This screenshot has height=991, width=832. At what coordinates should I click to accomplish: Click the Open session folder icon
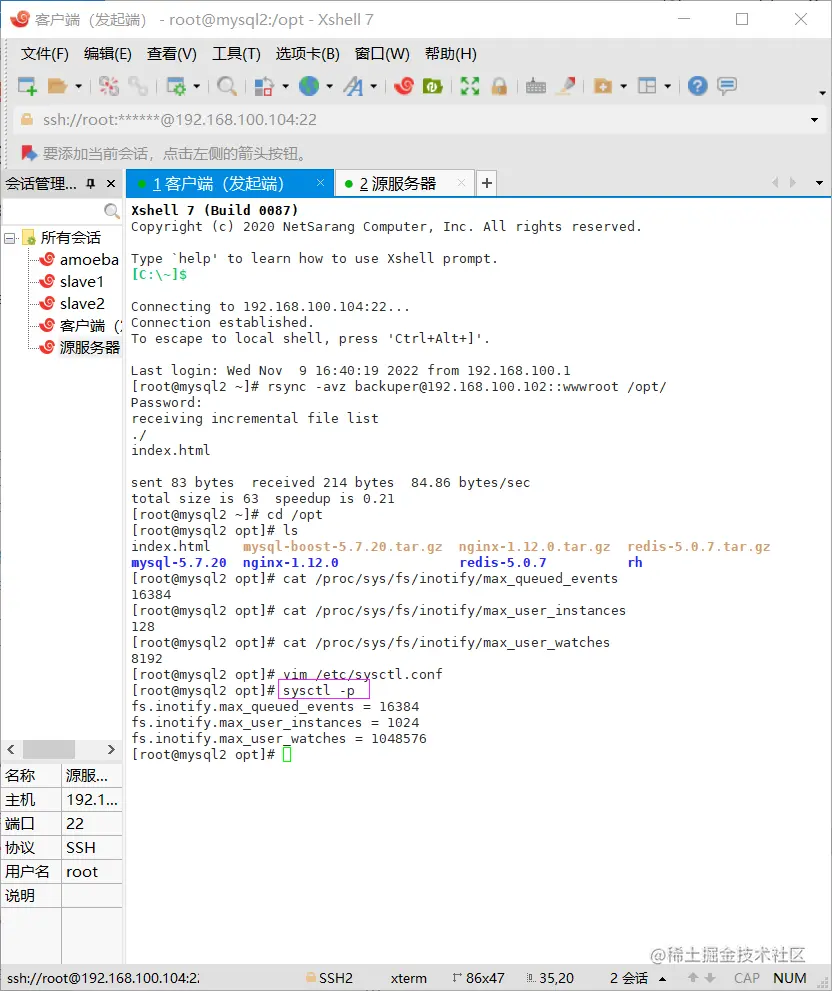click(x=57, y=86)
